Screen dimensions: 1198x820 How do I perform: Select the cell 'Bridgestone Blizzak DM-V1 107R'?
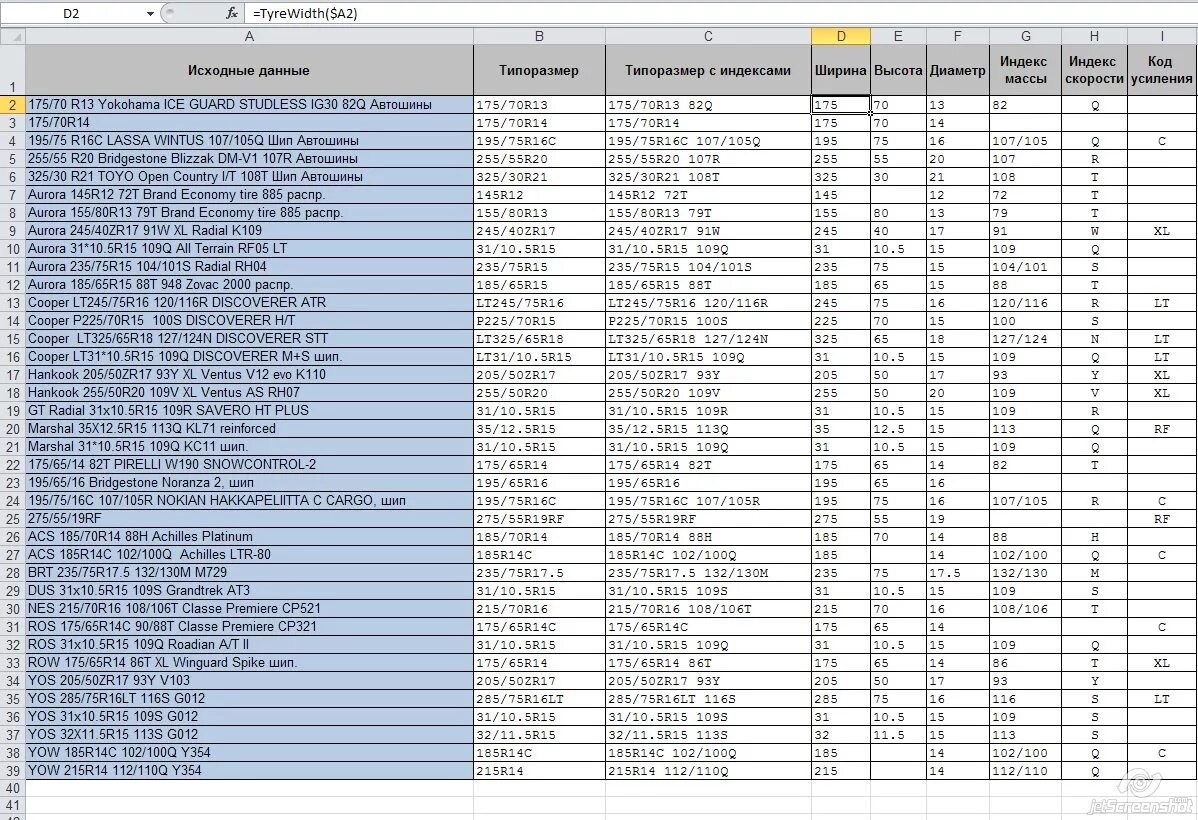click(x=249, y=159)
